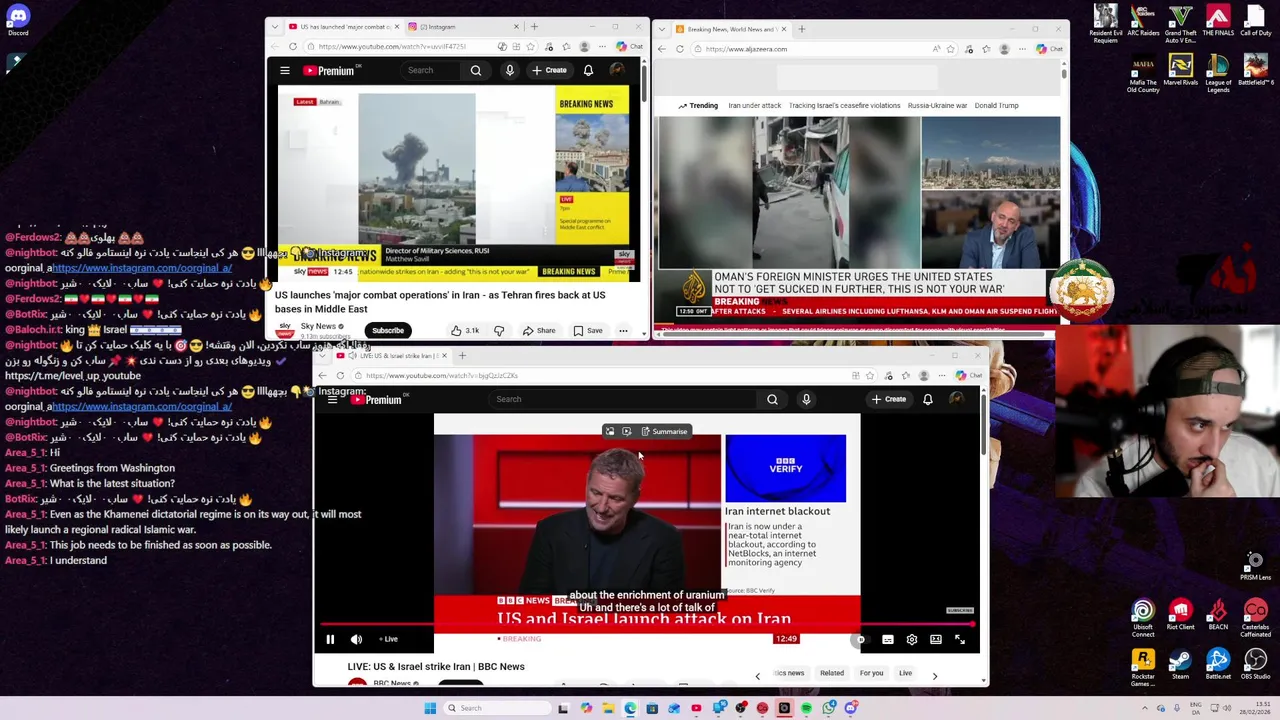Pause the BBC News live stream

pyautogui.click(x=330, y=639)
